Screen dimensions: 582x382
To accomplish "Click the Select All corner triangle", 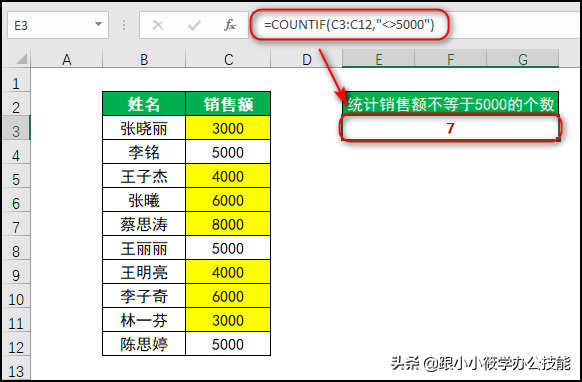I will click(22, 59).
